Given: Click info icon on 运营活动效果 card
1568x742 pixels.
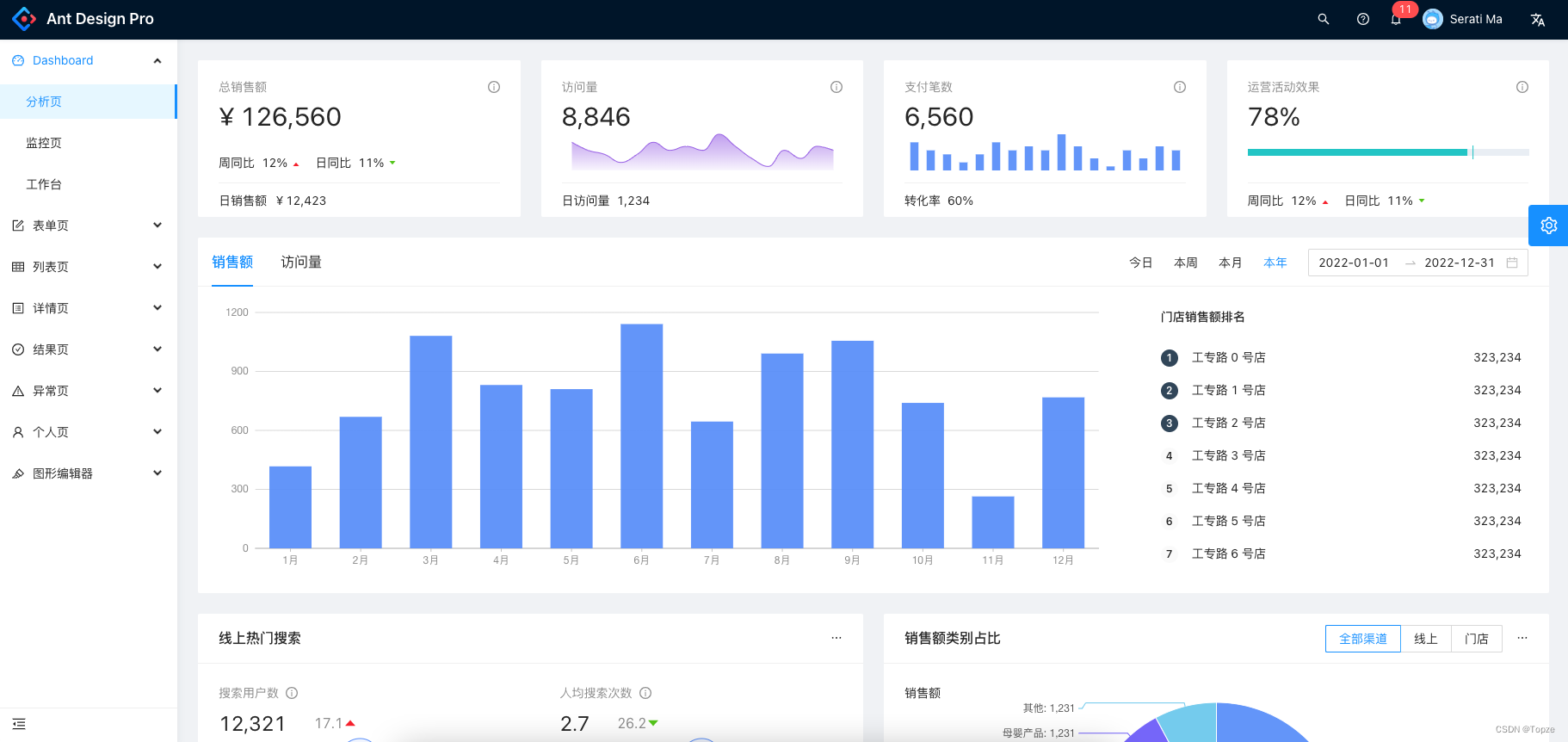Looking at the screenshot, I should coord(1522,87).
